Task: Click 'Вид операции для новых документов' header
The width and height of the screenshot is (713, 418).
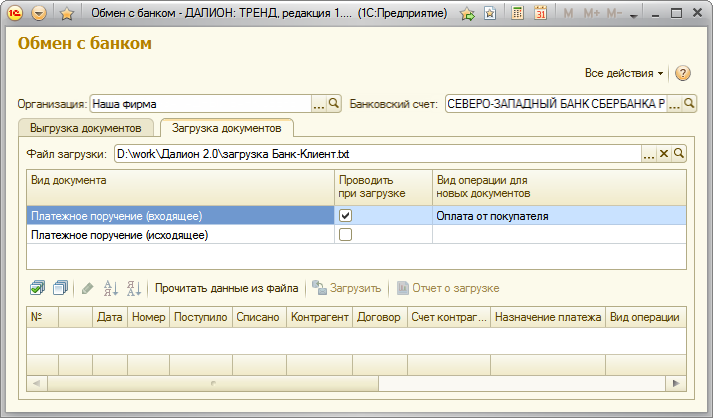Action: tap(559, 187)
